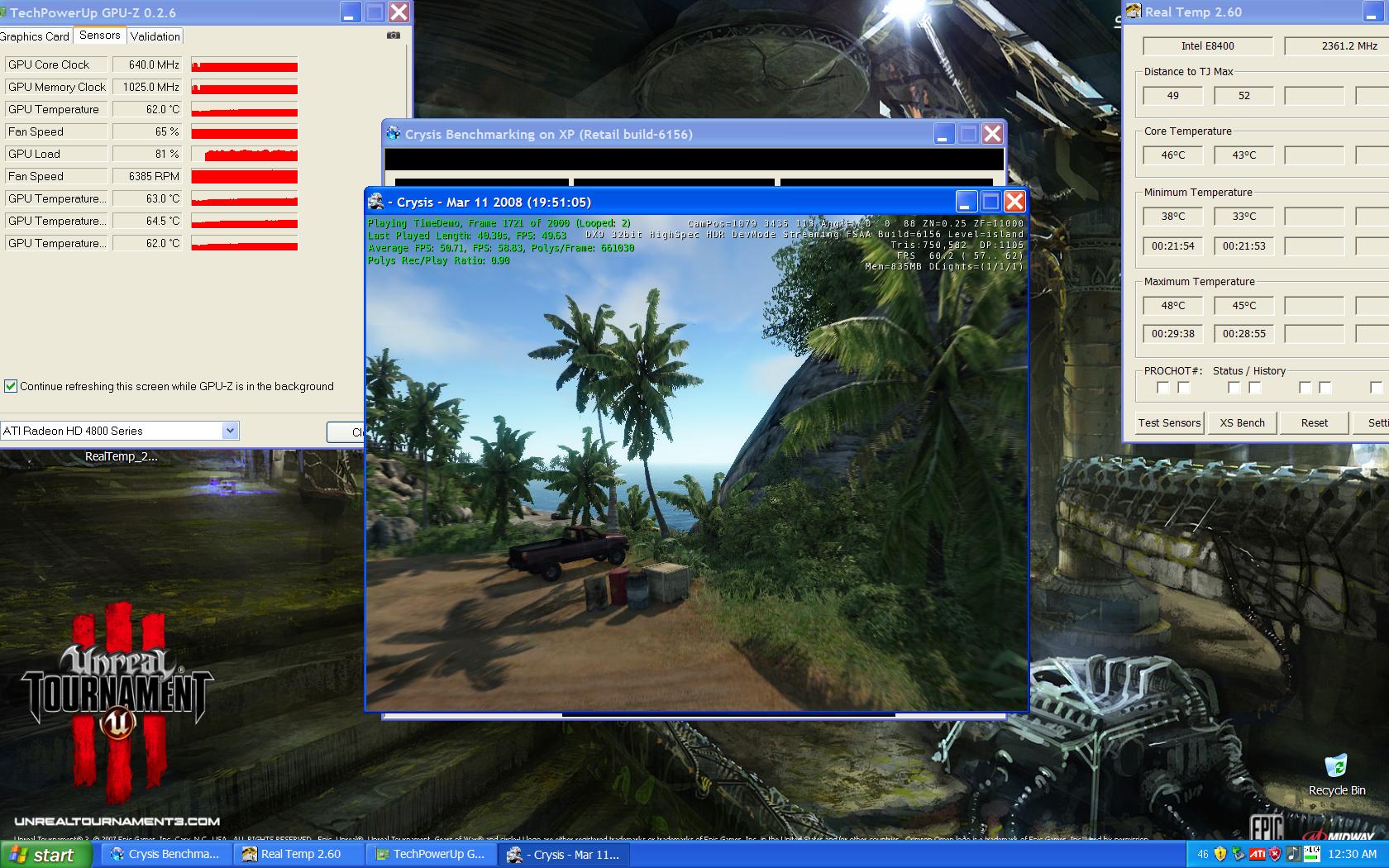Click Distance to TJ Max value 49
Screen dimensions: 1389x868
click(1172, 96)
